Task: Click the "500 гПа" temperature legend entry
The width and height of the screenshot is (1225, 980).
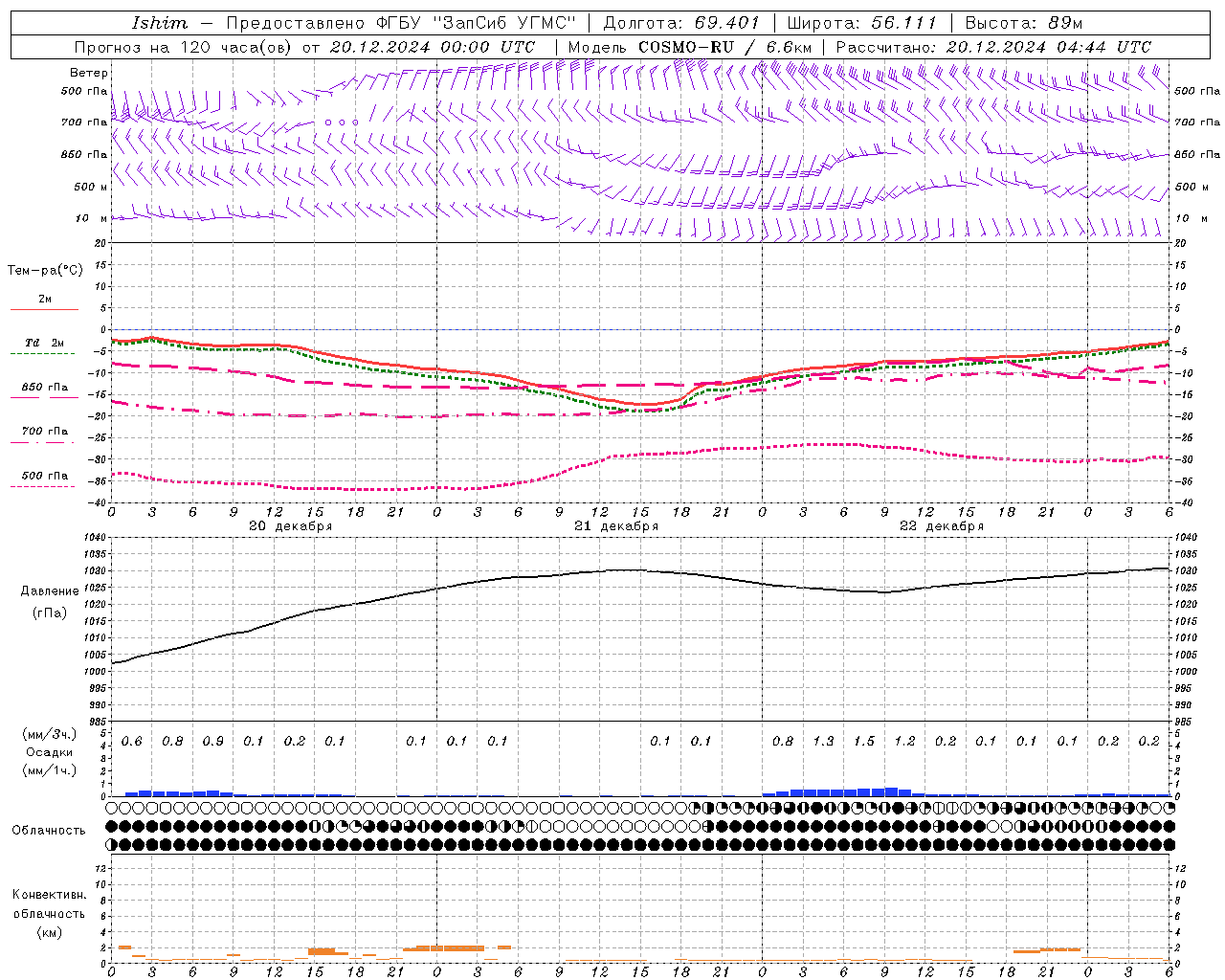Action: pyautogui.click(x=45, y=476)
